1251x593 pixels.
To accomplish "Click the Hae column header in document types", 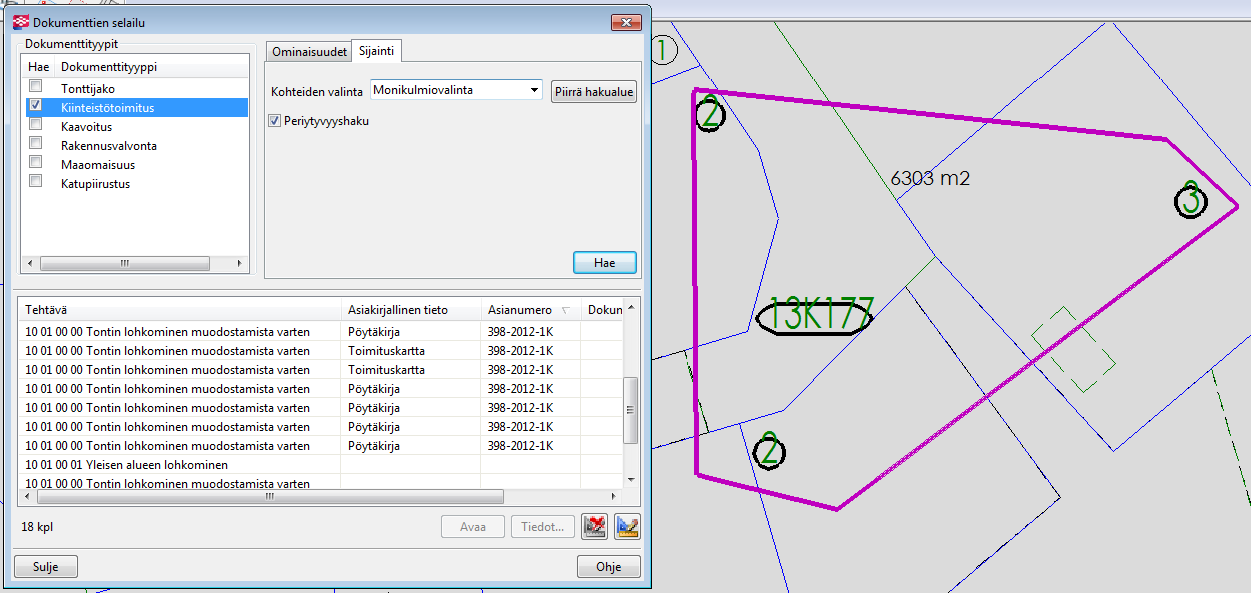I will [39, 67].
